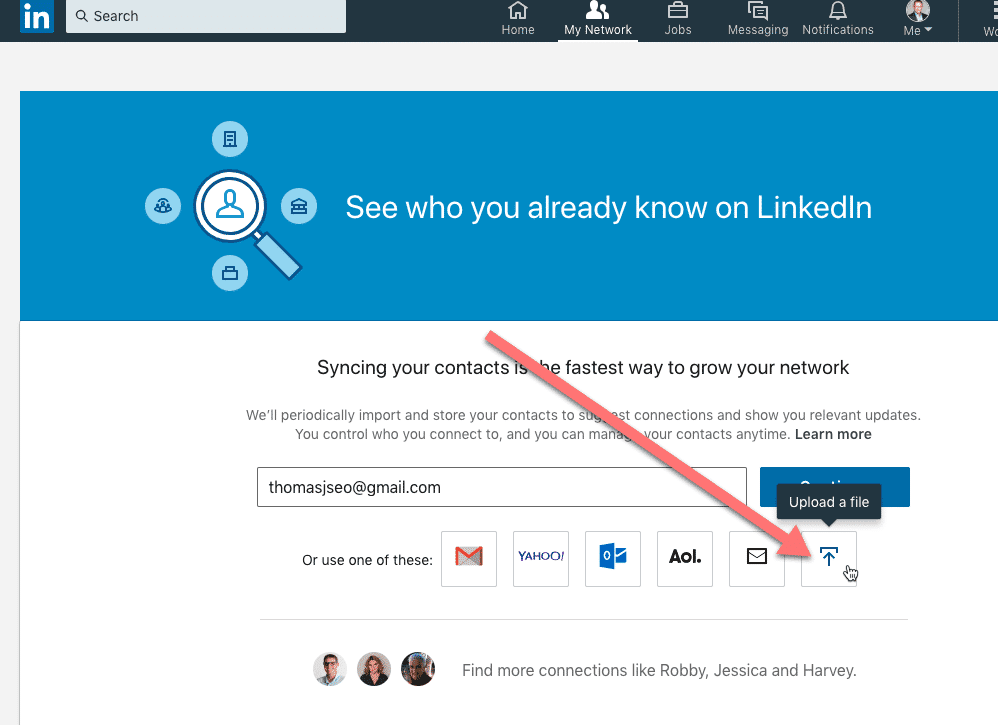
Task: Choose the other email envelope icon
Action: tap(757, 559)
